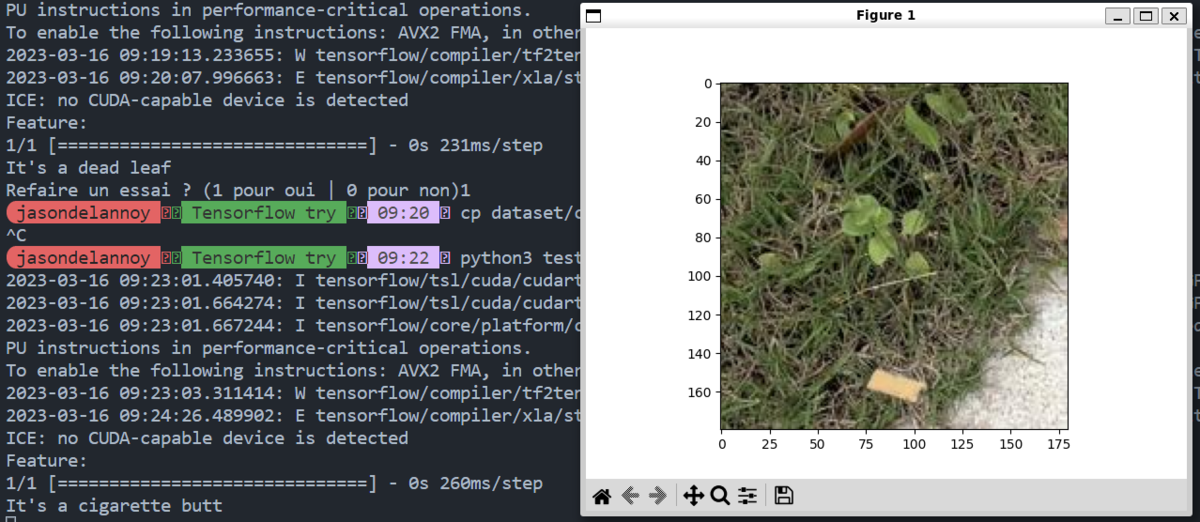The image size is (1200, 522).
Task: Maximize the Figure 1 window
Action: point(1146,16)
